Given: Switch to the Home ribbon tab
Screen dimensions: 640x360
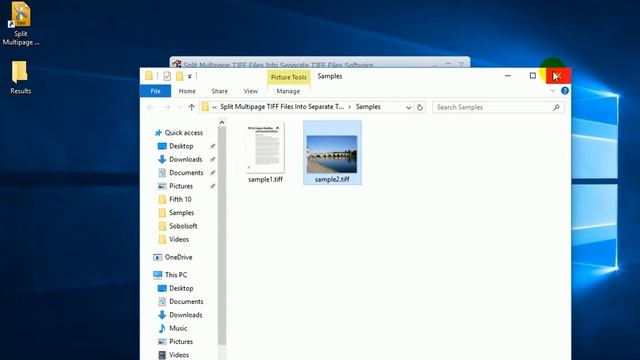Looking at the screenshot, I should (187, 91).
